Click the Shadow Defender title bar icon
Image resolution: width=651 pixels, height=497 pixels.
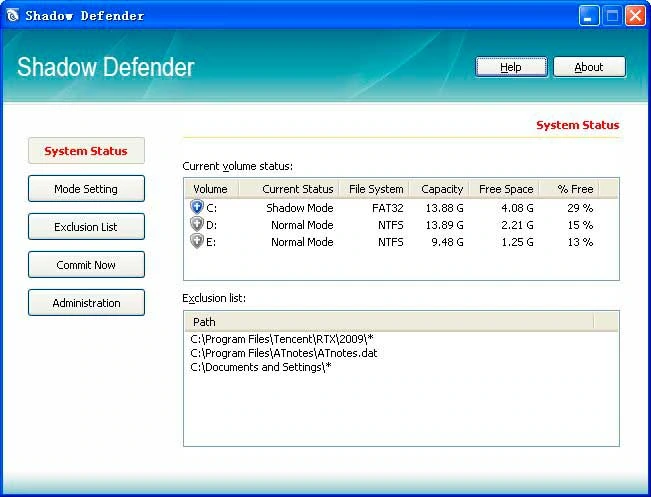coord(13,16)
